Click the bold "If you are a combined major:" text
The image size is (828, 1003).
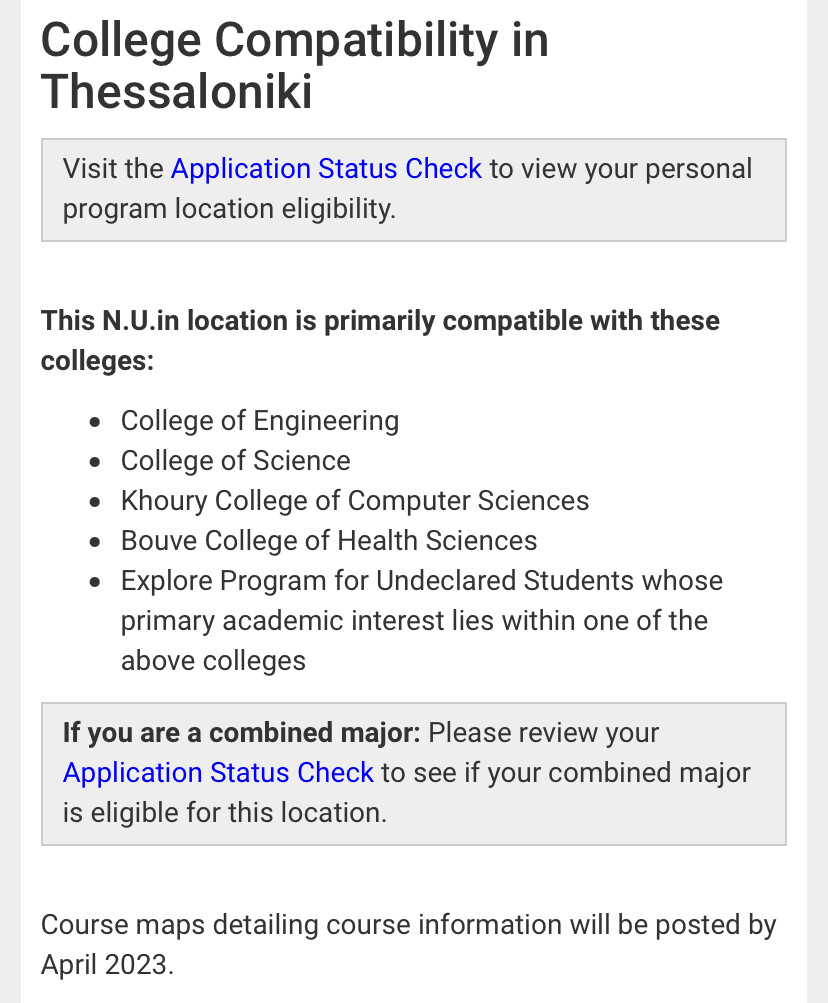[241, 732]
